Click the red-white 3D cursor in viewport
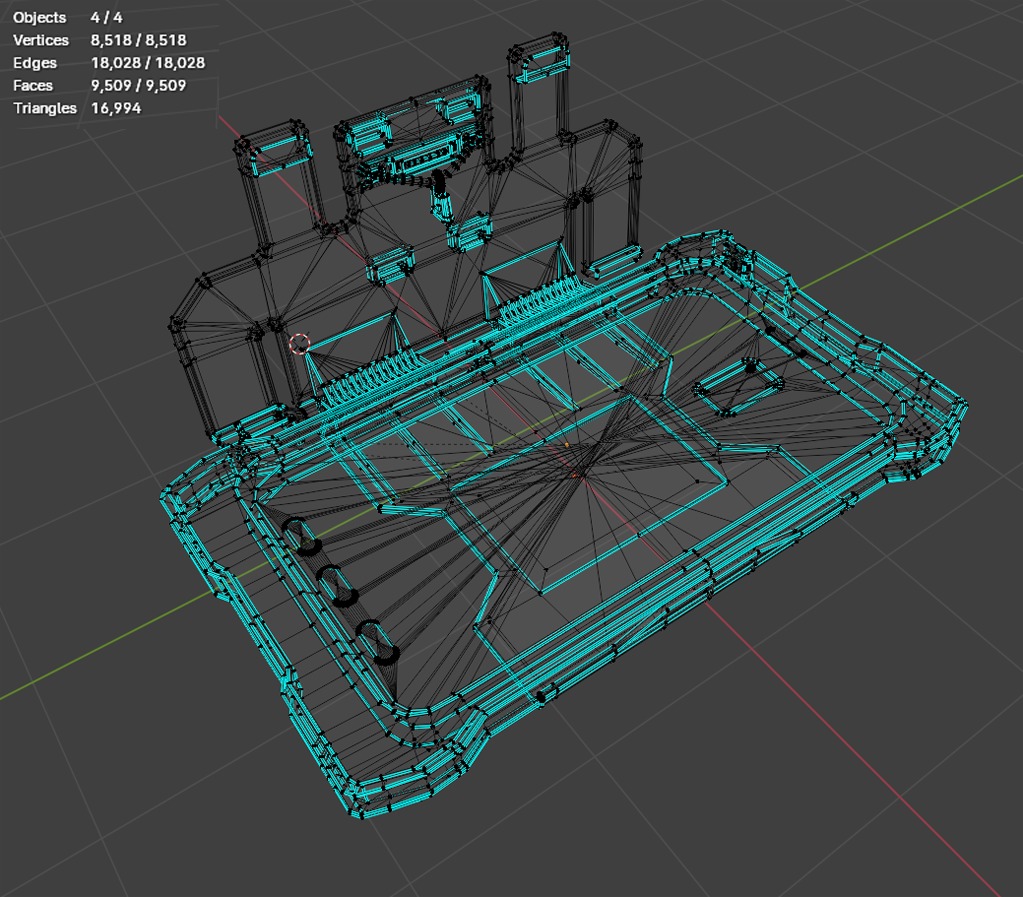Image resolution: width=1023 pixels, height=897 pixels. (299, 344)
